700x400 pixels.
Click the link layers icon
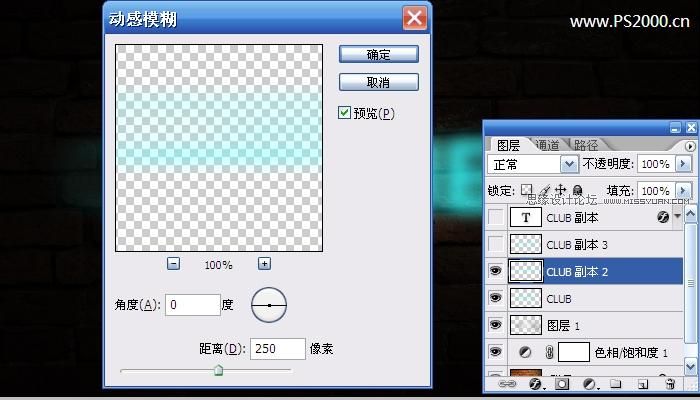tap(506, 384)
